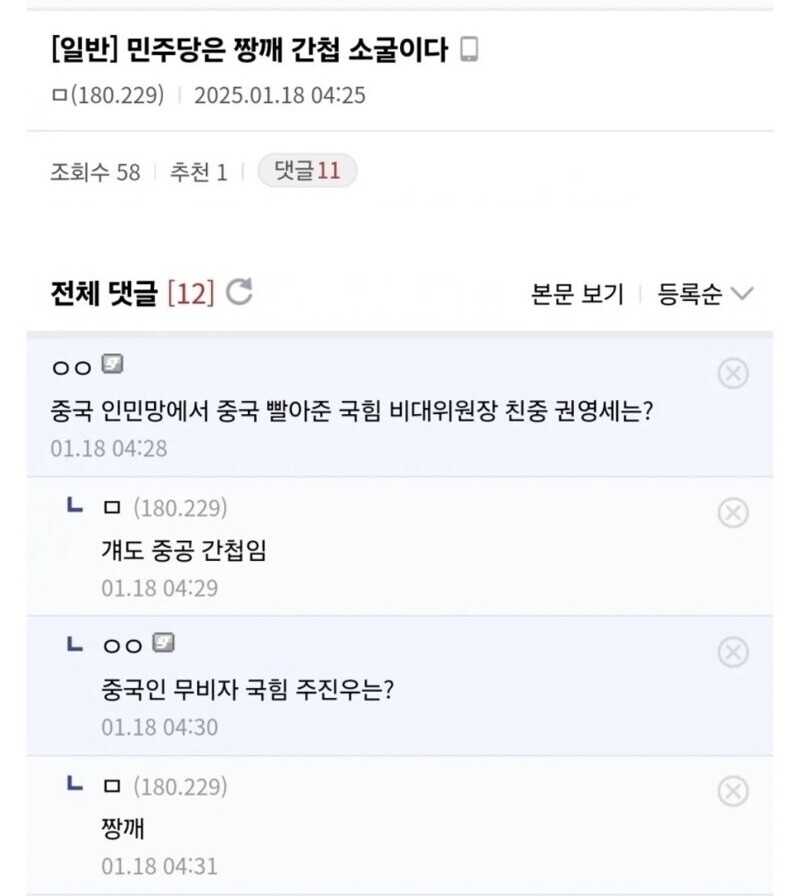Click the 전체 댓글 [12] heading
This screenshot has height=896, width=800.
132,293
